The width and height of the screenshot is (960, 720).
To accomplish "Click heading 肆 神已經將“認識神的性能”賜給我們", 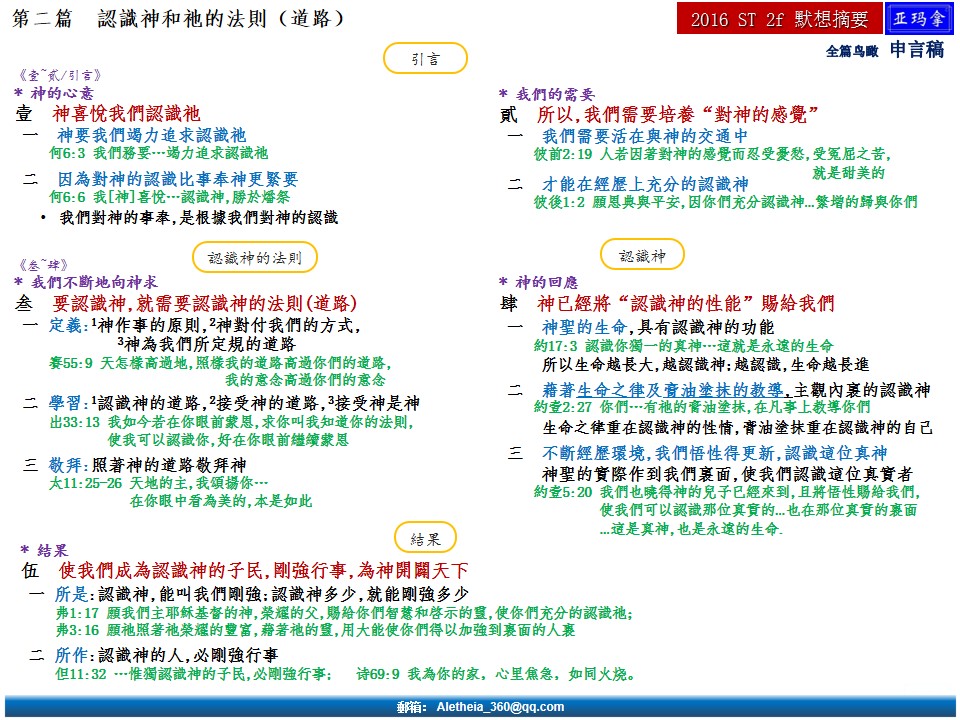I will [666, 303].
